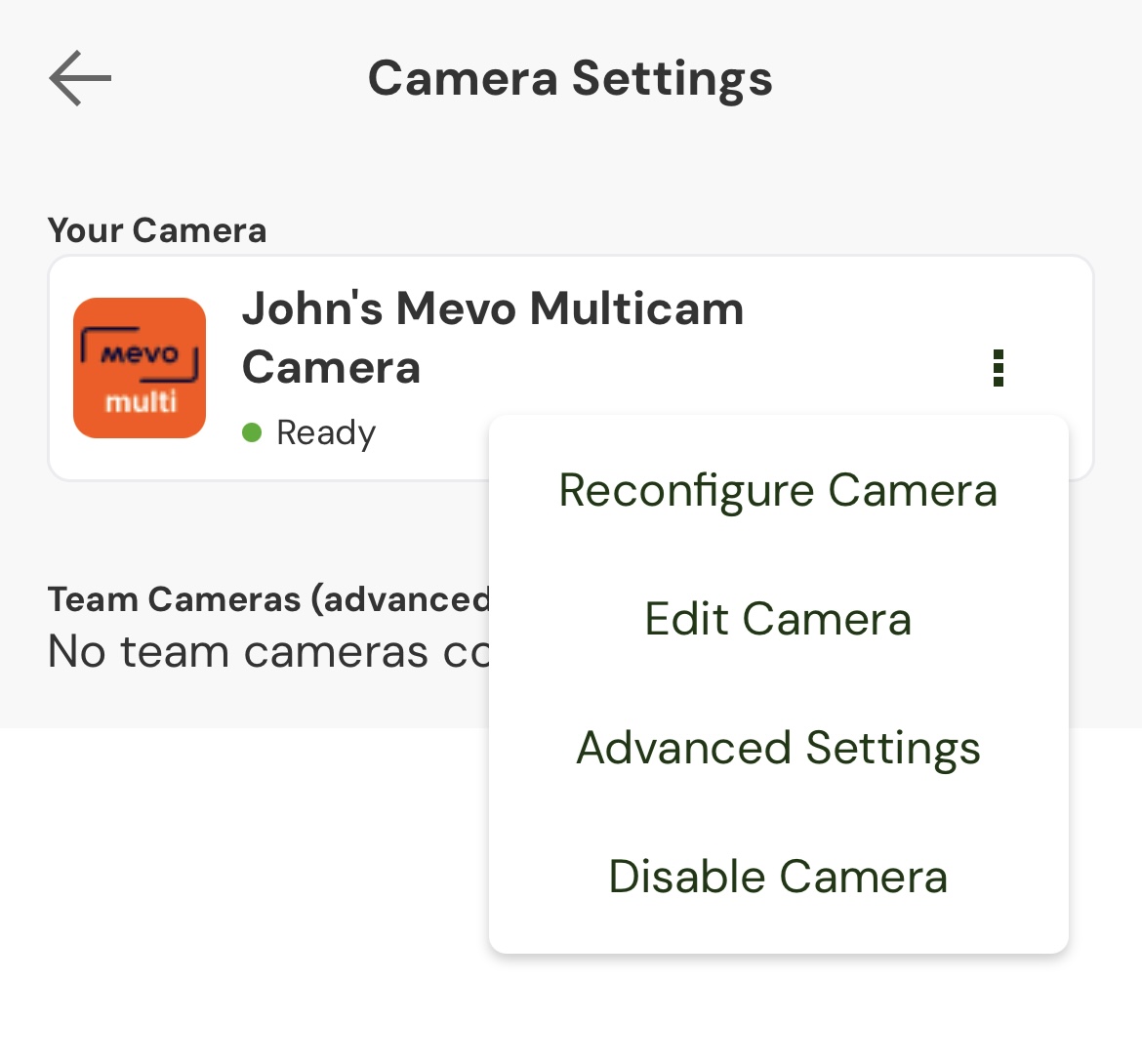This screenshot has width=1142, height=1064.
Task: Click the Camera Settings page title
Action: (570, 79)
